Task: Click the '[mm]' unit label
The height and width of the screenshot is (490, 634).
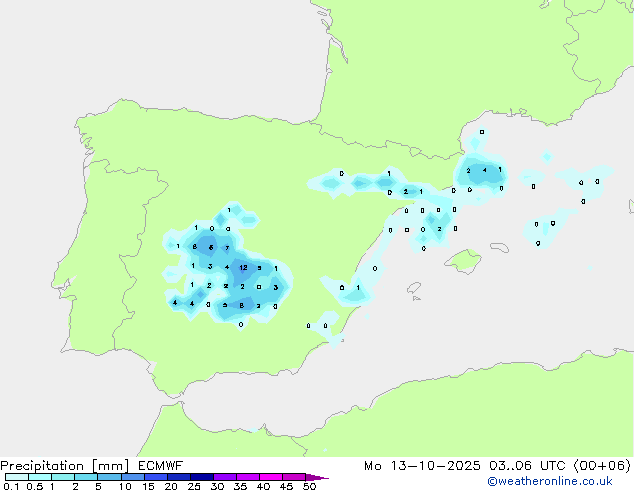Action: click(110, 466)
